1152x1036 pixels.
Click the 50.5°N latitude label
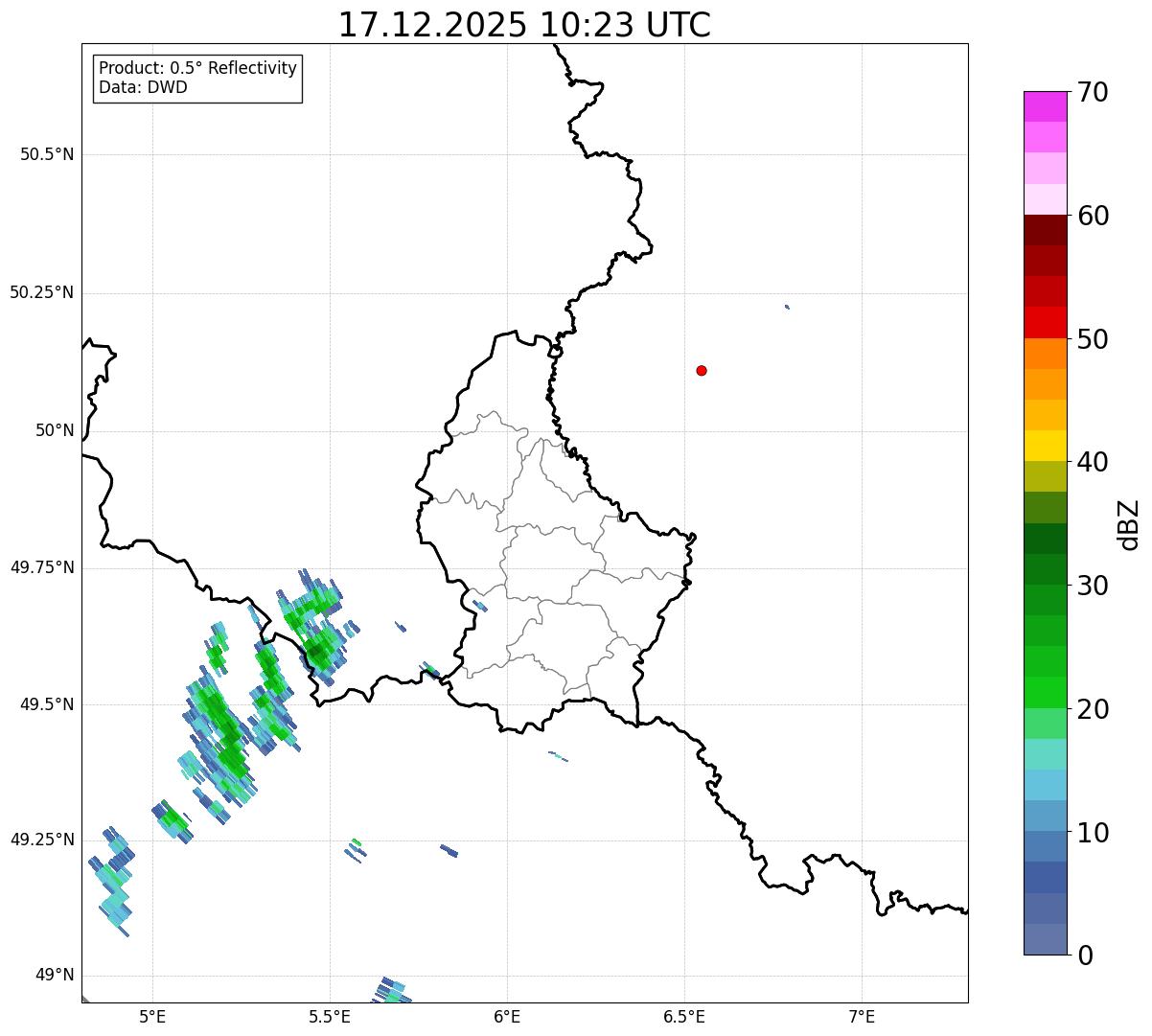coord(46,154)
